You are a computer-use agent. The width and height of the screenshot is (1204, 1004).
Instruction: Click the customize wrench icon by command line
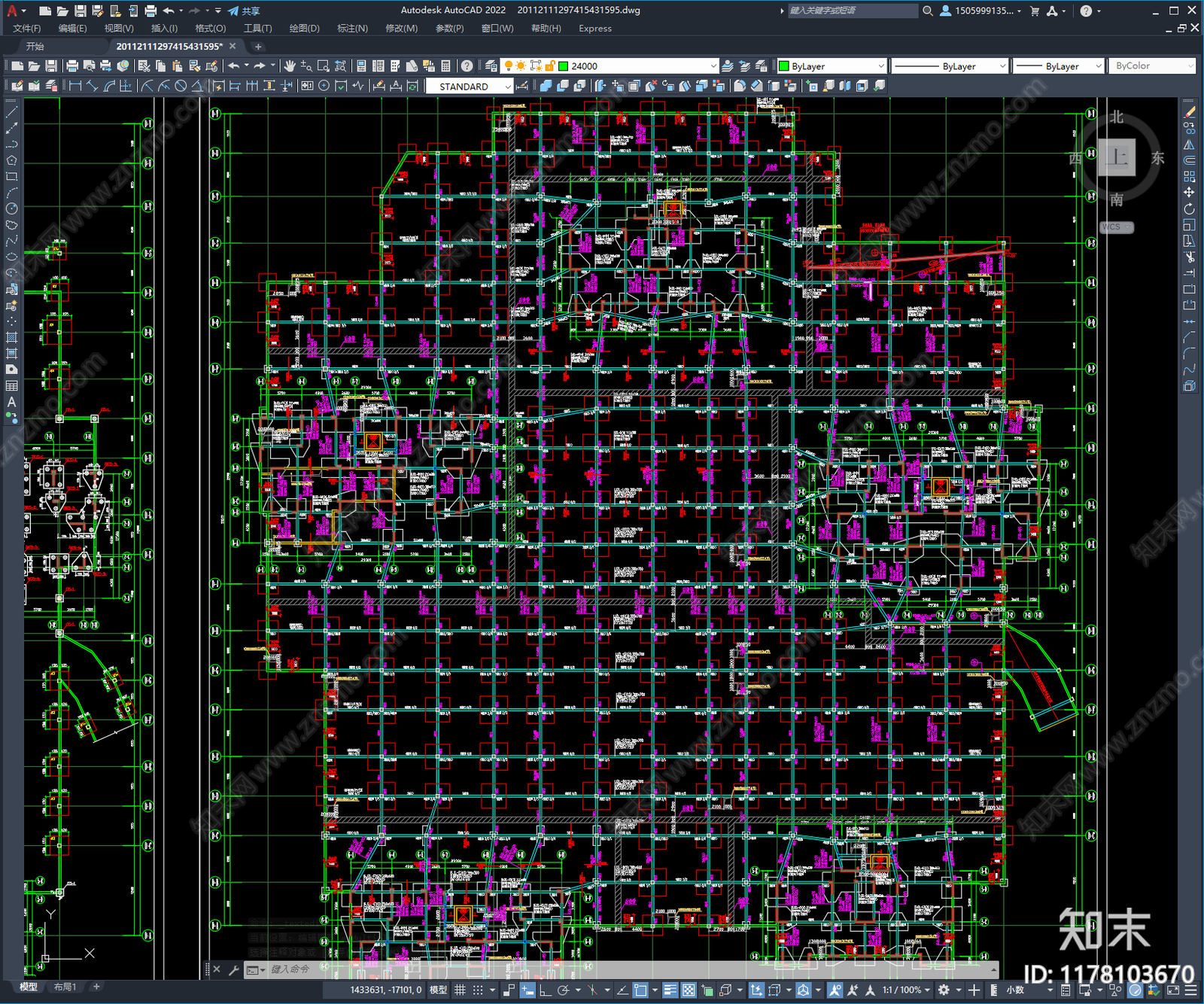point(233,969)
